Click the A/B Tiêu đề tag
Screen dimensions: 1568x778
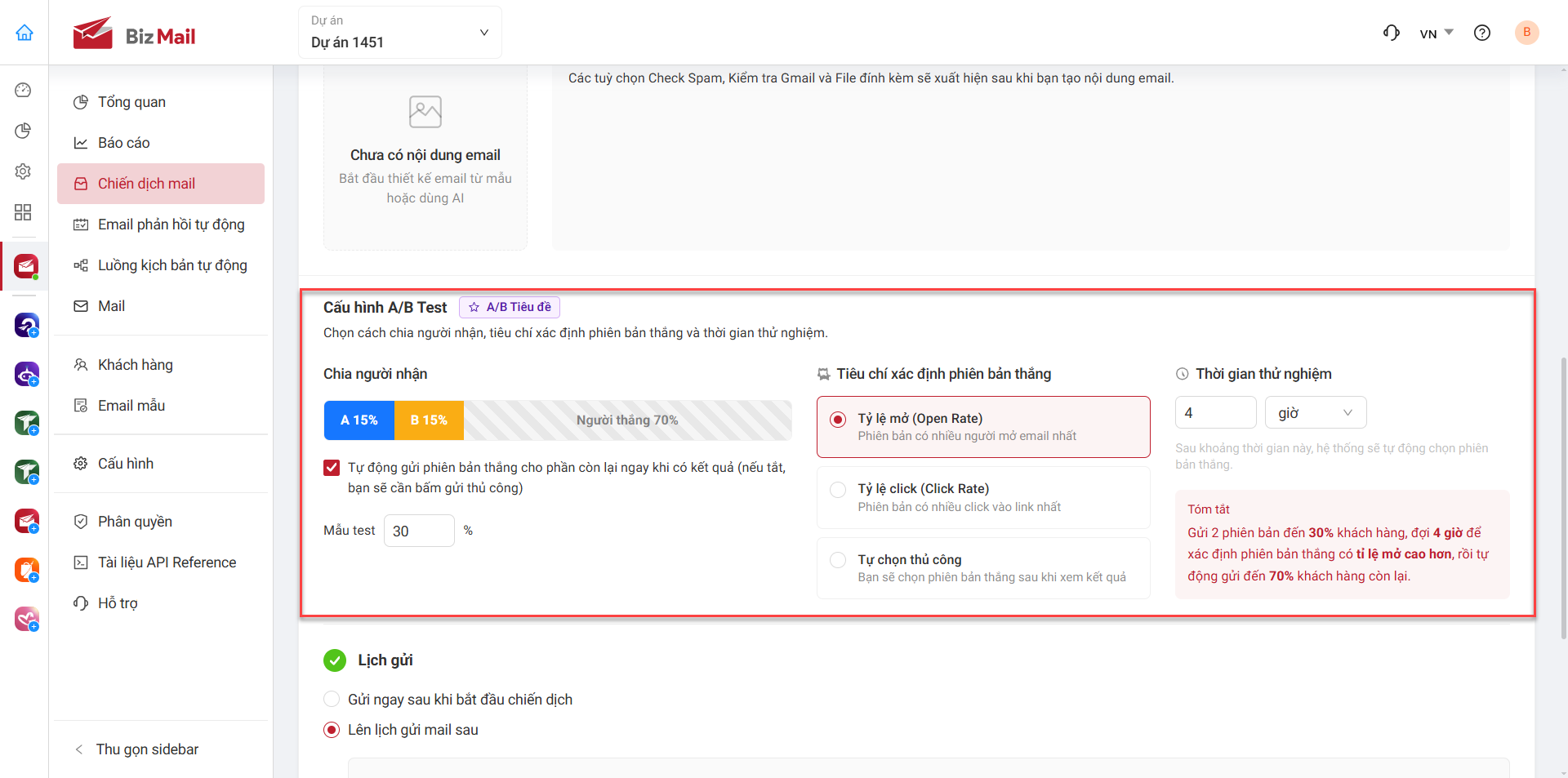[510, 307]
